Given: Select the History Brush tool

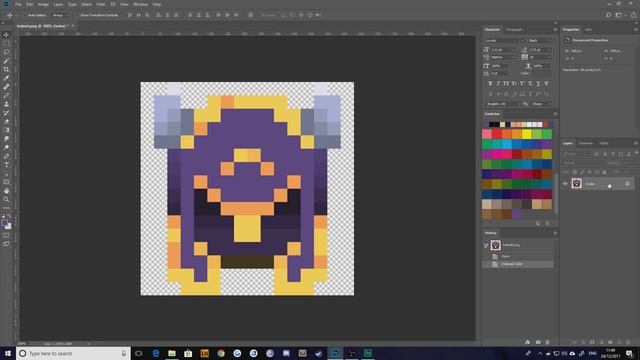Looking at the screenshot, I should [x=6, y=113].
